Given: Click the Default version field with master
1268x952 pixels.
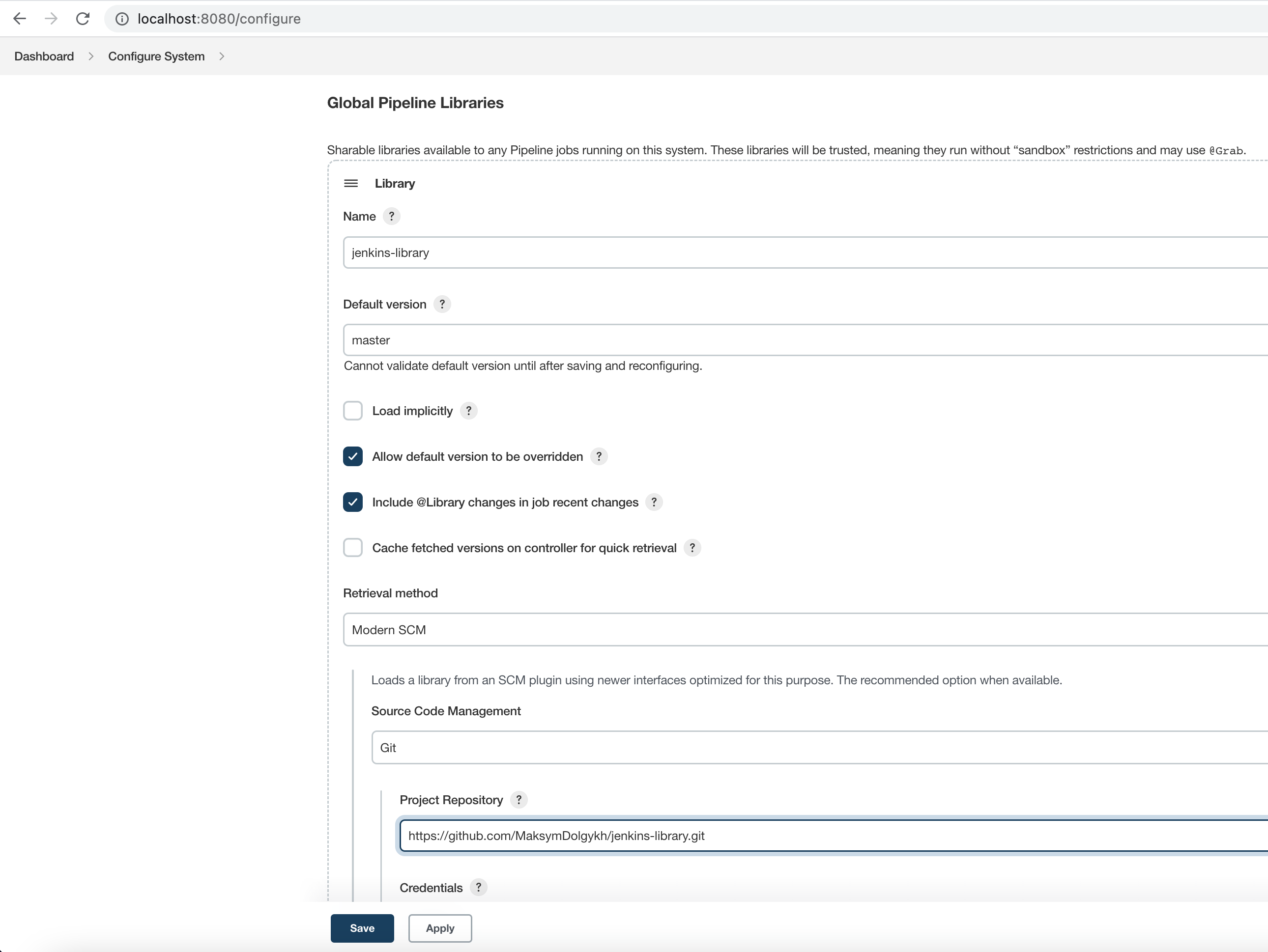Looking at the screenshot, I should click(806, 340).
